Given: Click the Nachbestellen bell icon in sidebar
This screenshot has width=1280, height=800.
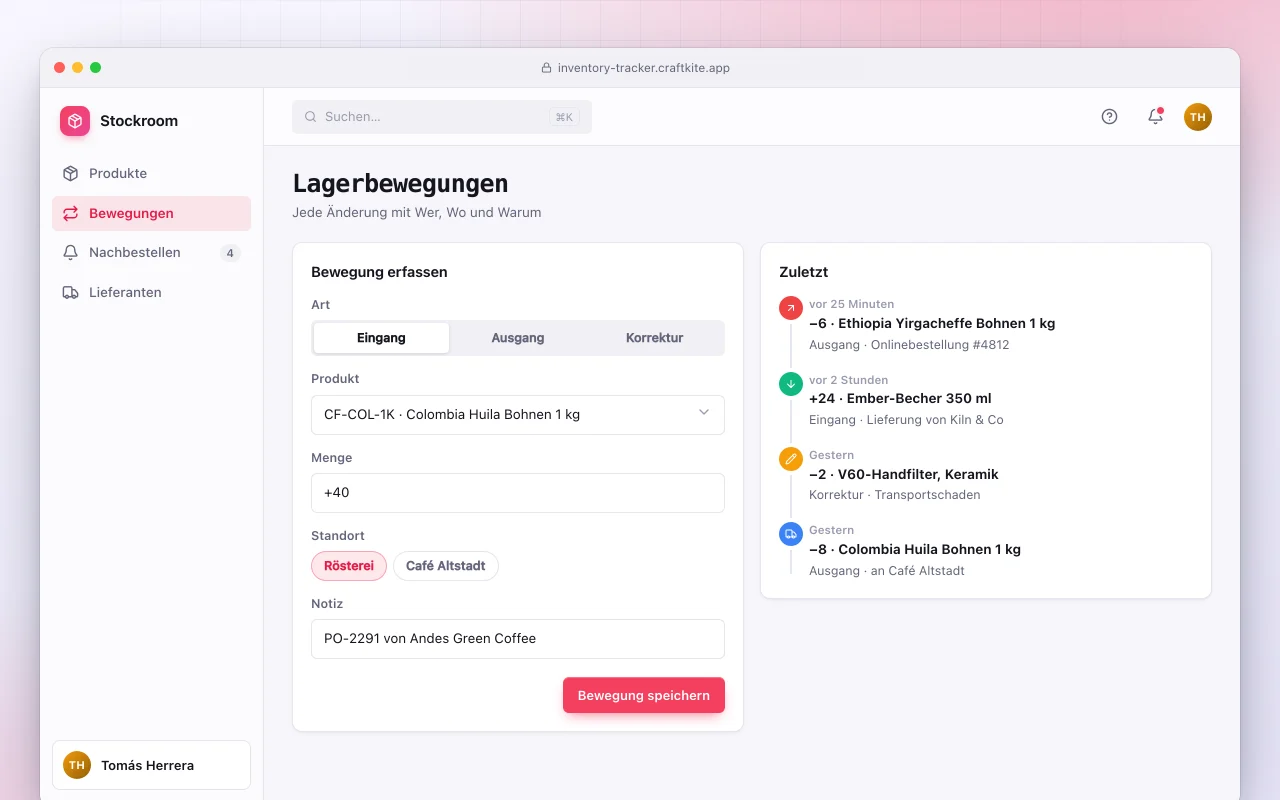Looking at the screenshot, I should pyautogui.click(x=70, y=253).
